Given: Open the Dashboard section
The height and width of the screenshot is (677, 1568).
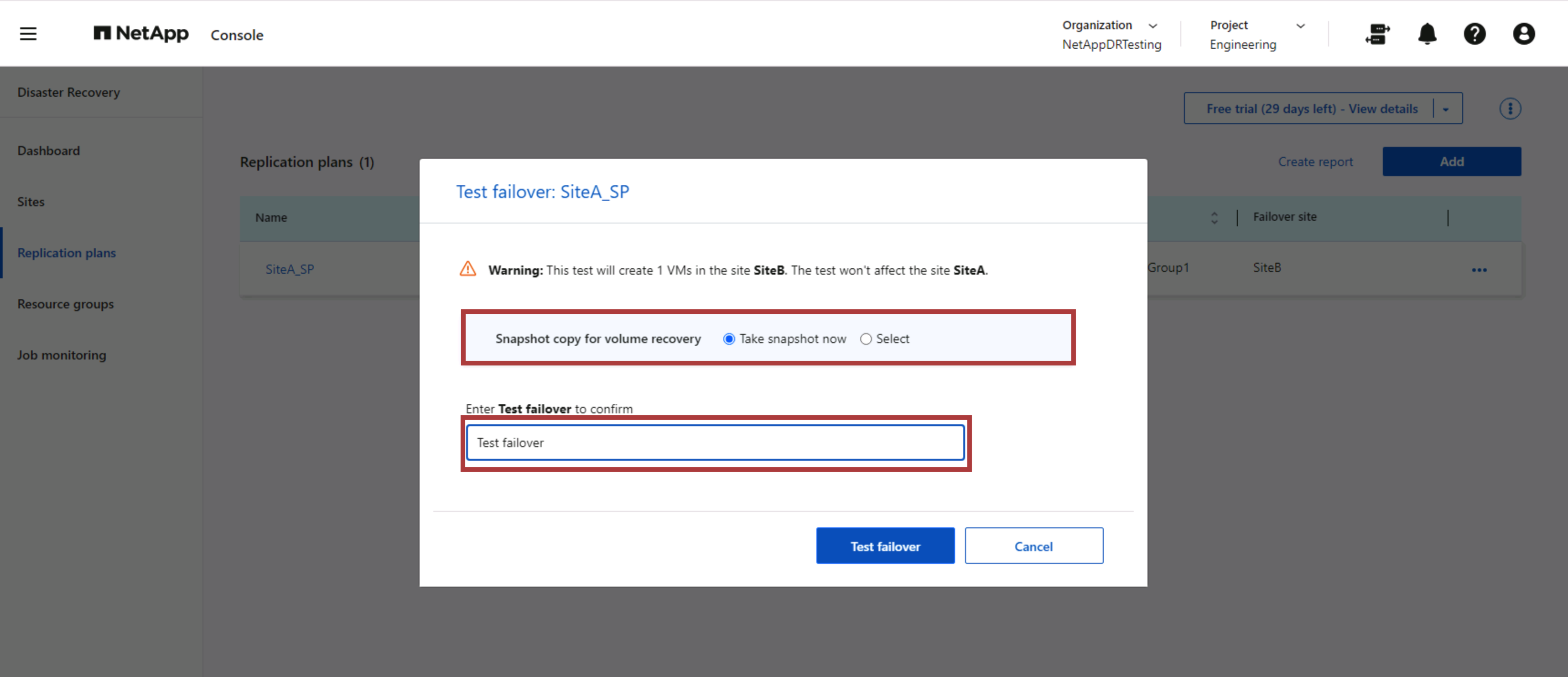Looking at the screenshot, I should [x=48, y=151].
